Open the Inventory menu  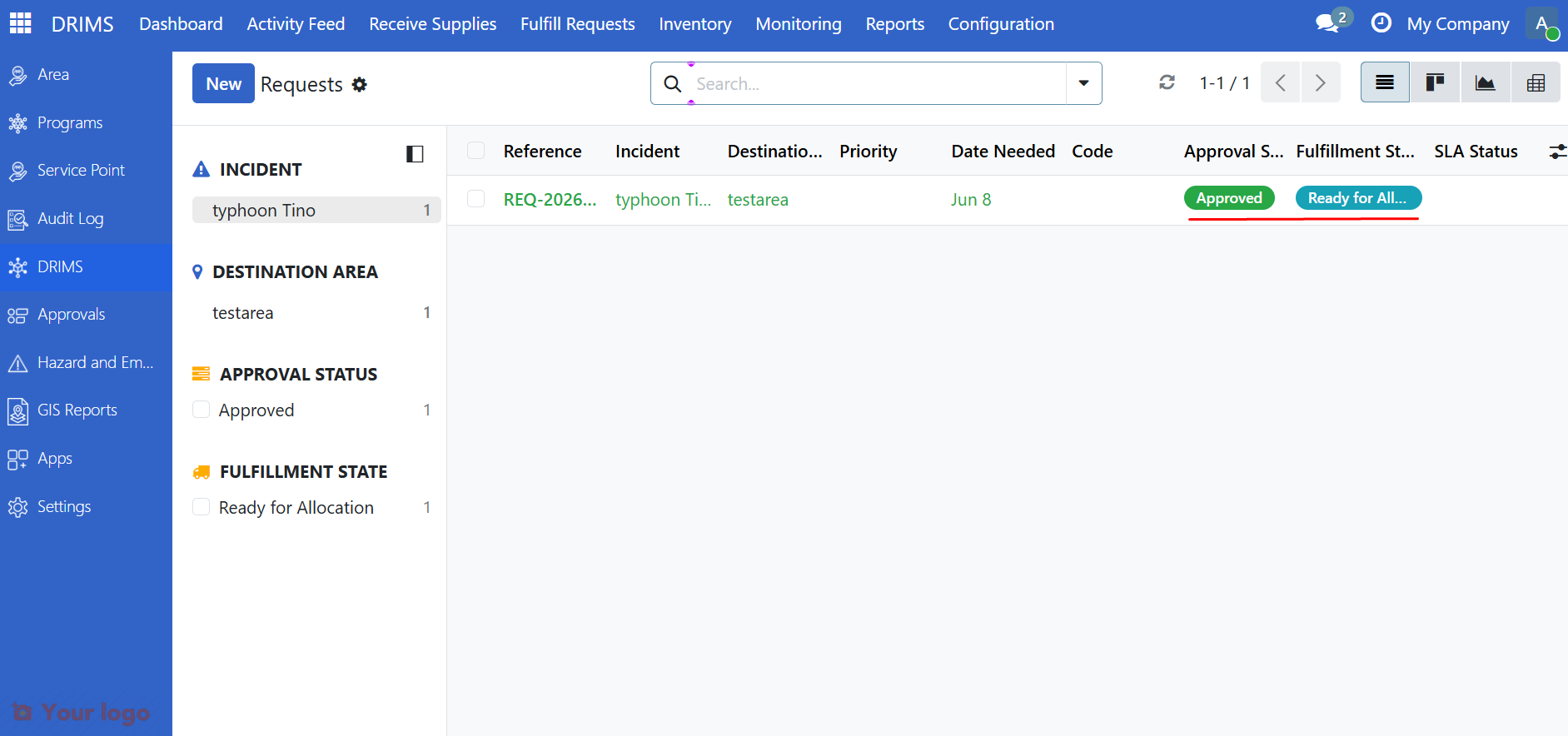tap(695, 24)
